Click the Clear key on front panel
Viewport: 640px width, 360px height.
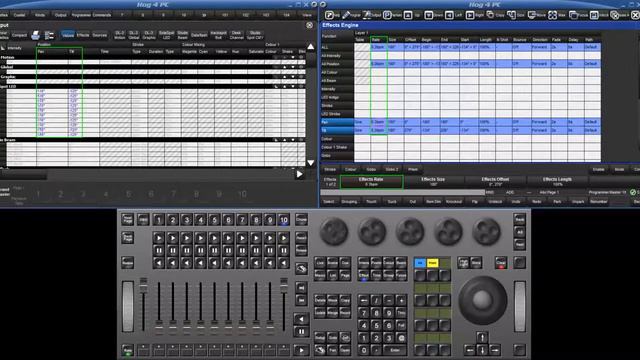pyautogui.click(x=501, y=262)
